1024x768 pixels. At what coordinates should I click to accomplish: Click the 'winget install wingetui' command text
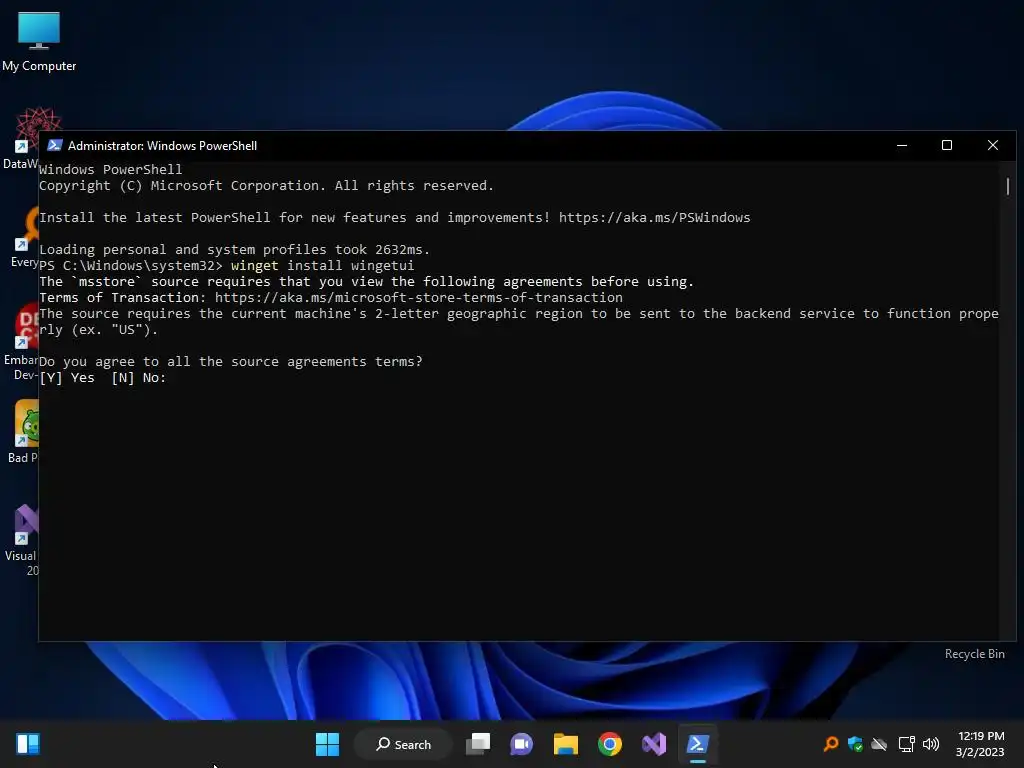pos(322,266)
